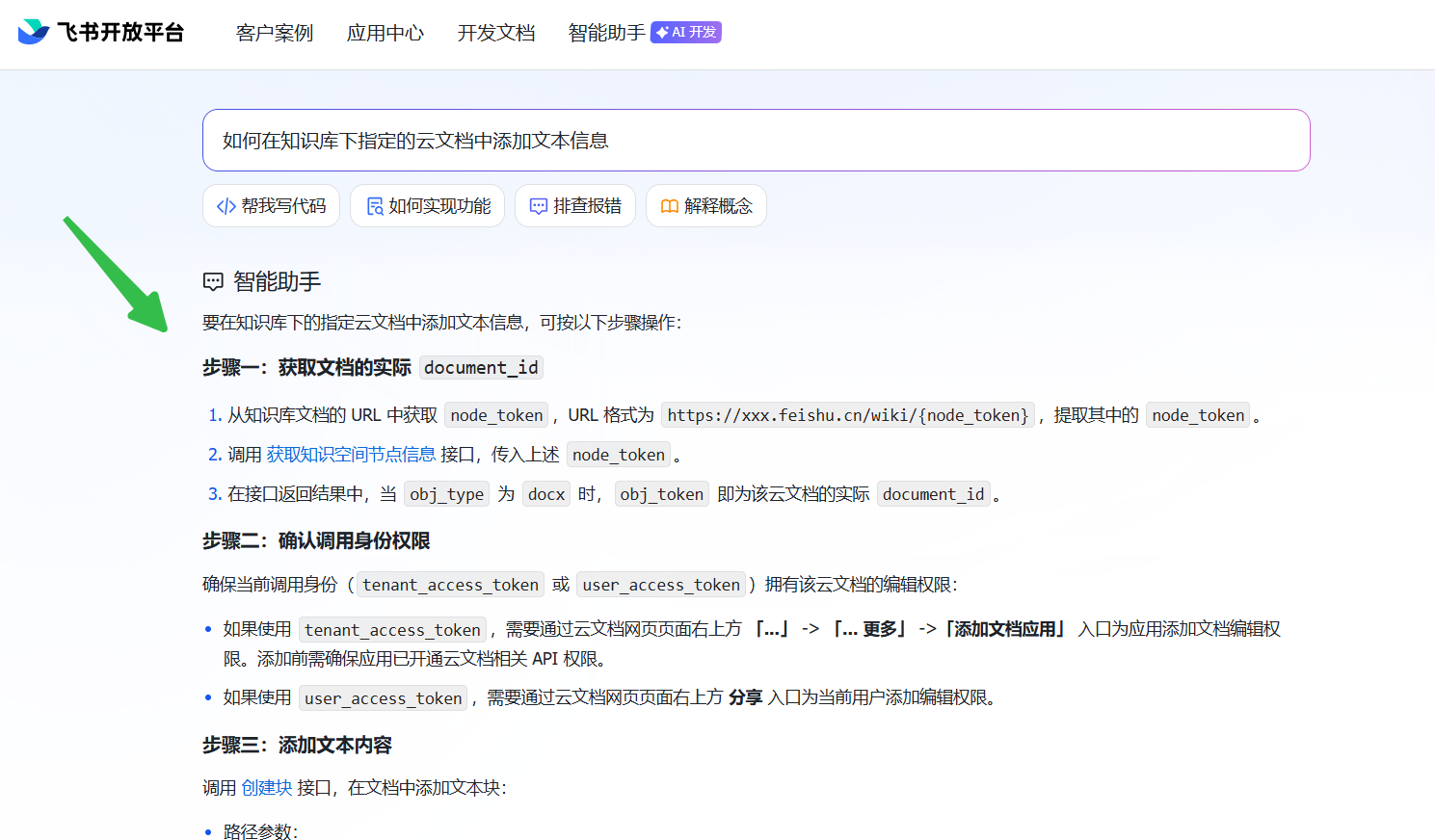Click the feishu.cn wiki URL code snippet
This screenshot has width=1435, height=840.
(x=848, y=415)
